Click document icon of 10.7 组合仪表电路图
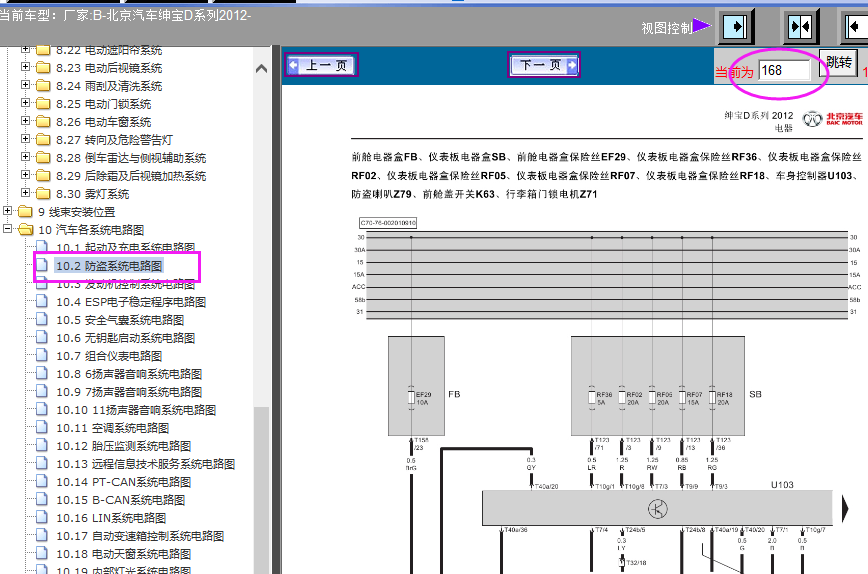The image size is (868, 574). (x=42, y=355)
